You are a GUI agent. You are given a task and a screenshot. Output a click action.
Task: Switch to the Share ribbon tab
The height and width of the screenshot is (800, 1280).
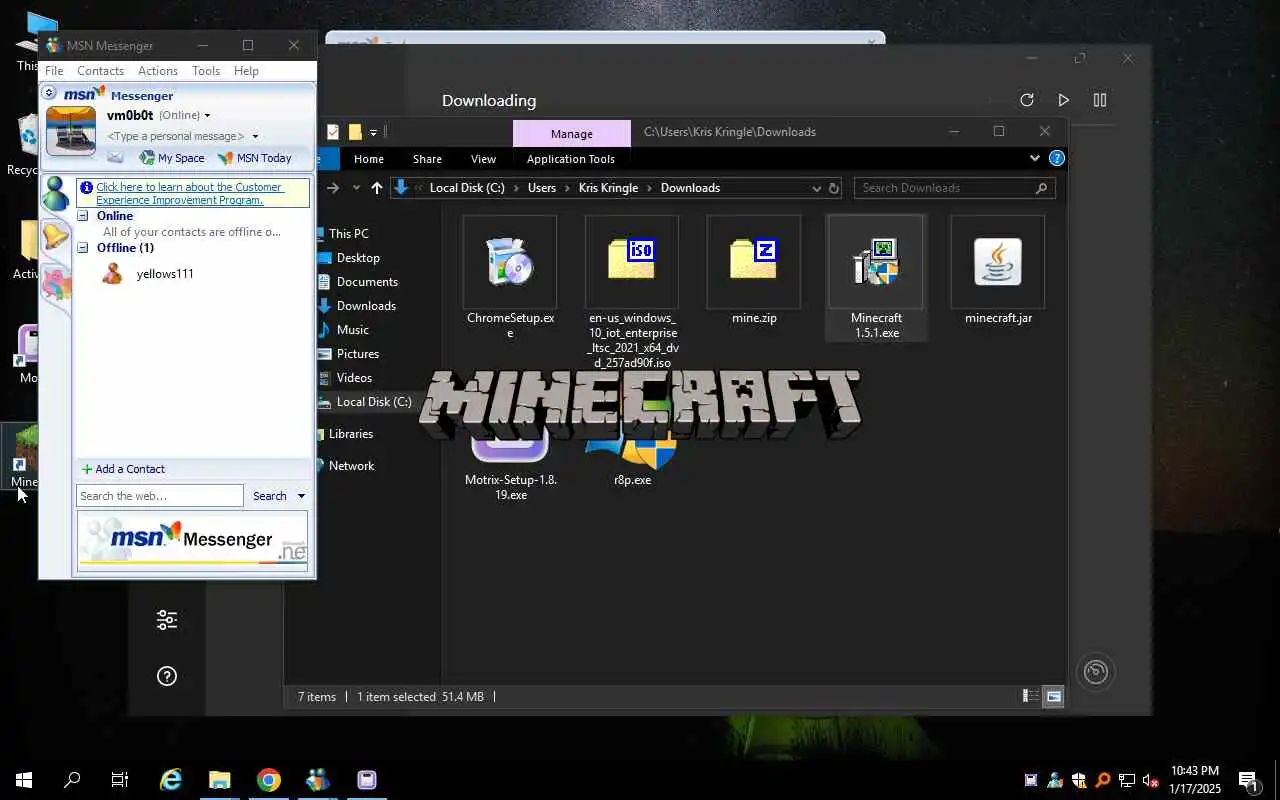point(427,159)
